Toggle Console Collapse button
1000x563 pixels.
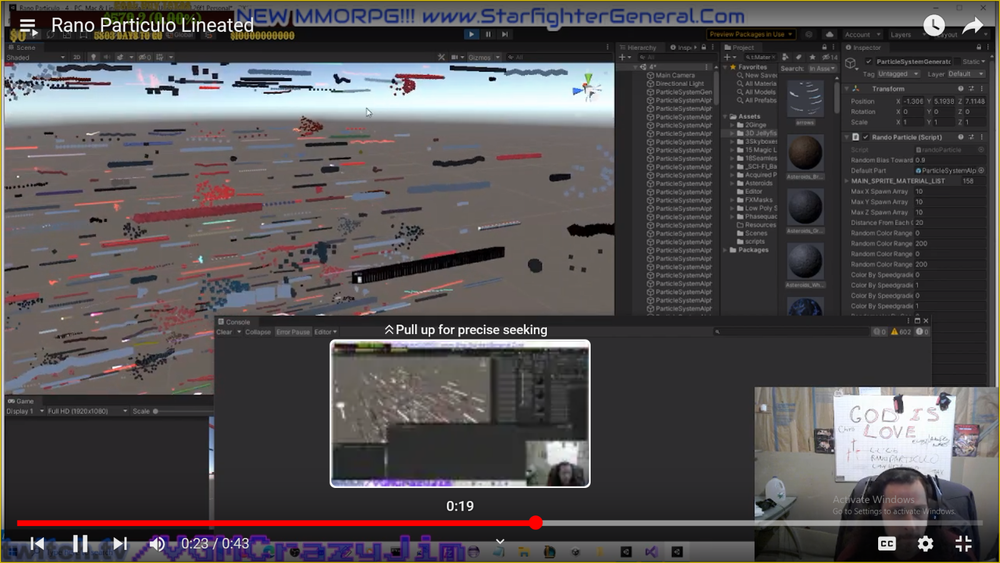pos(258,332)
